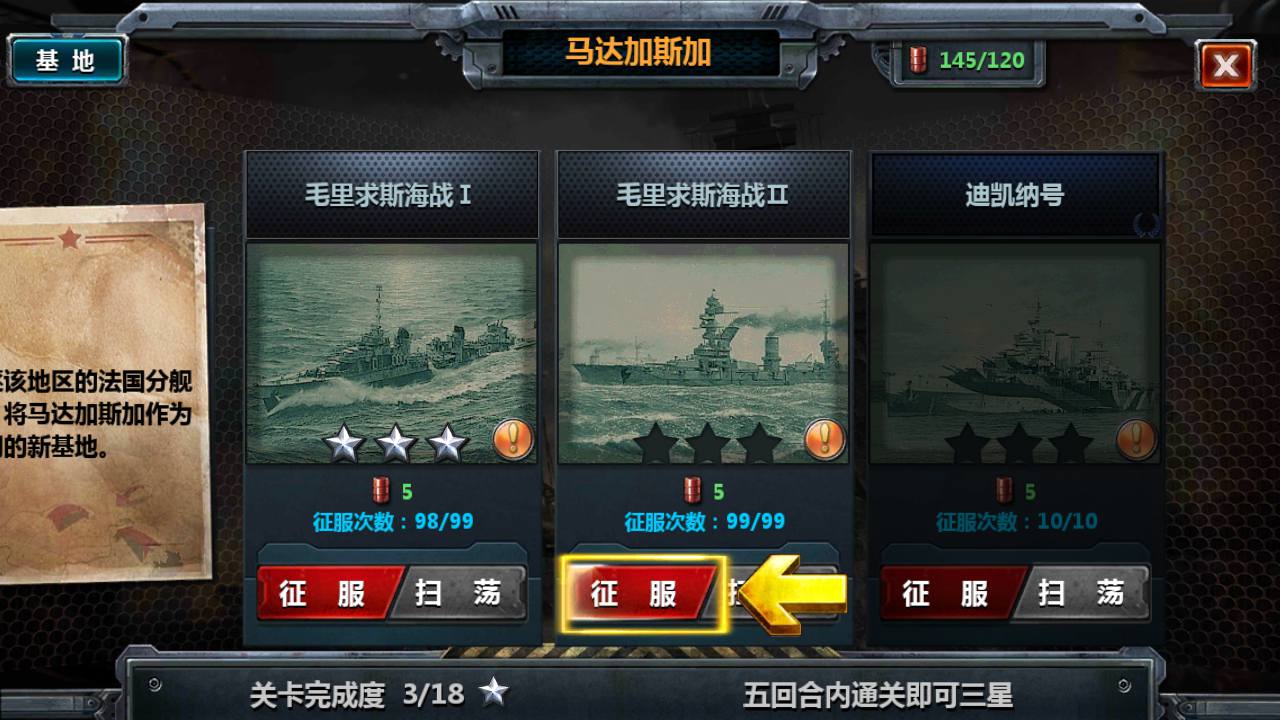Click fuel cost icon under 迪凯纳号
This screenshot has height=720, width=1280.
[1004, 491]
